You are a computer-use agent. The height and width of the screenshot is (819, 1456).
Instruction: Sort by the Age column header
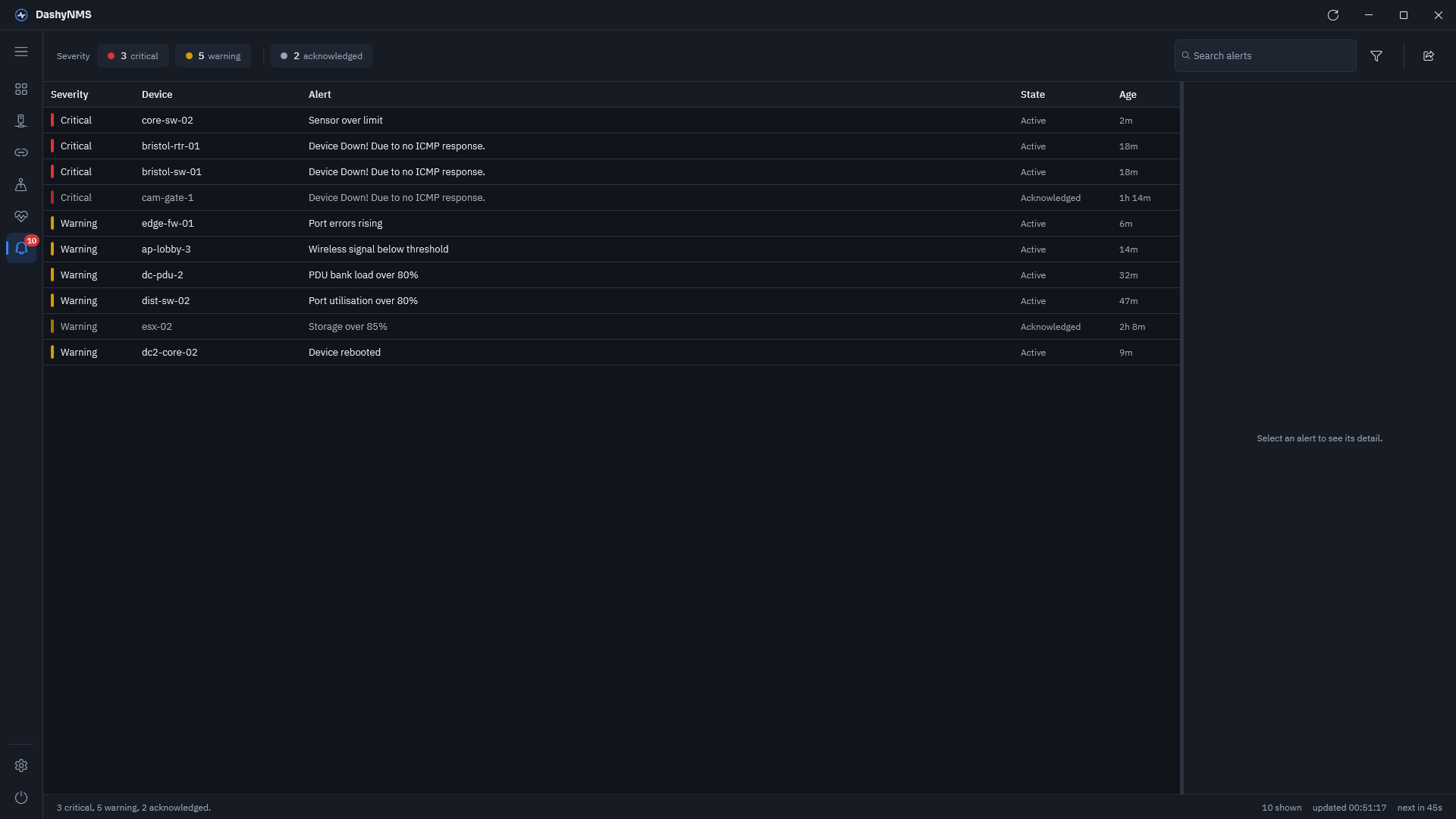[x=1128, y=95]
